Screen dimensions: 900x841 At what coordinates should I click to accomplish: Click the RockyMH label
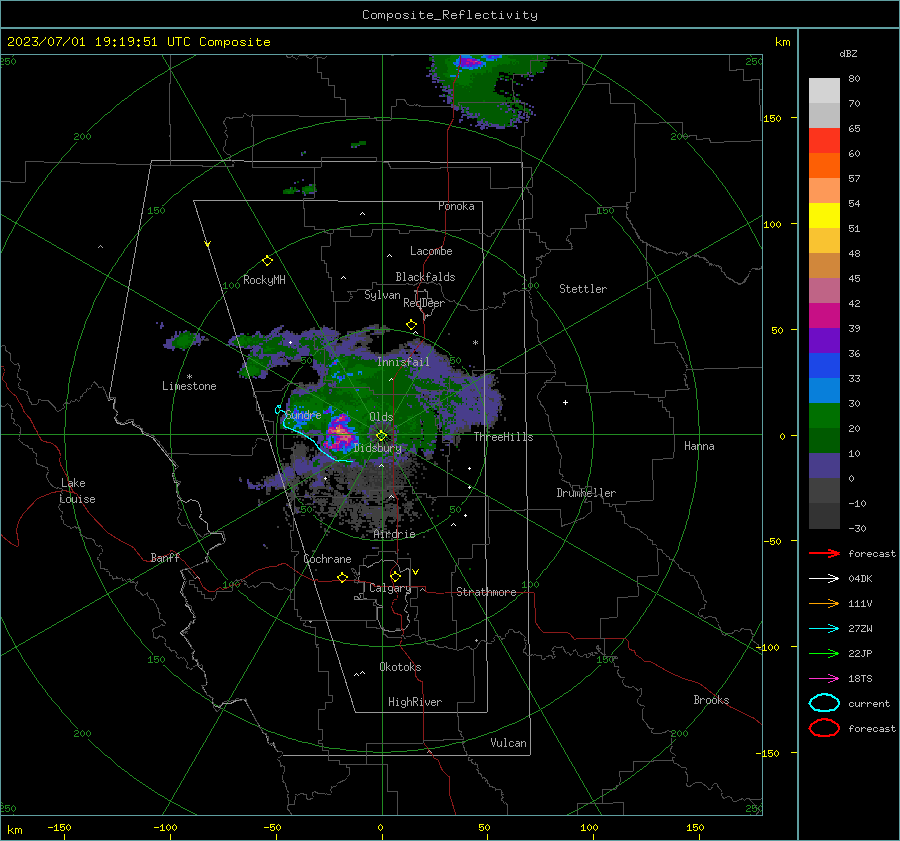click(x=264, y=280)
